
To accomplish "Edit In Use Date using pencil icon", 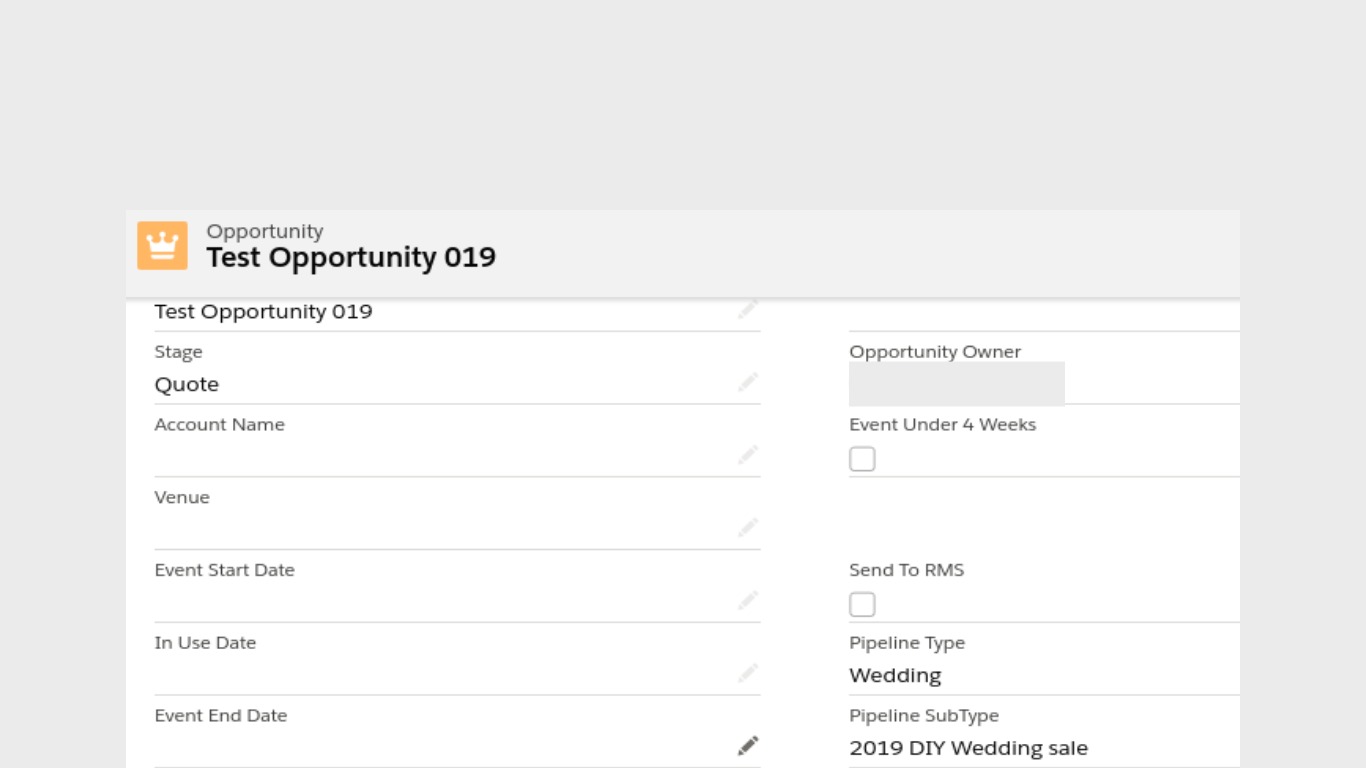I will click(748, 674).
